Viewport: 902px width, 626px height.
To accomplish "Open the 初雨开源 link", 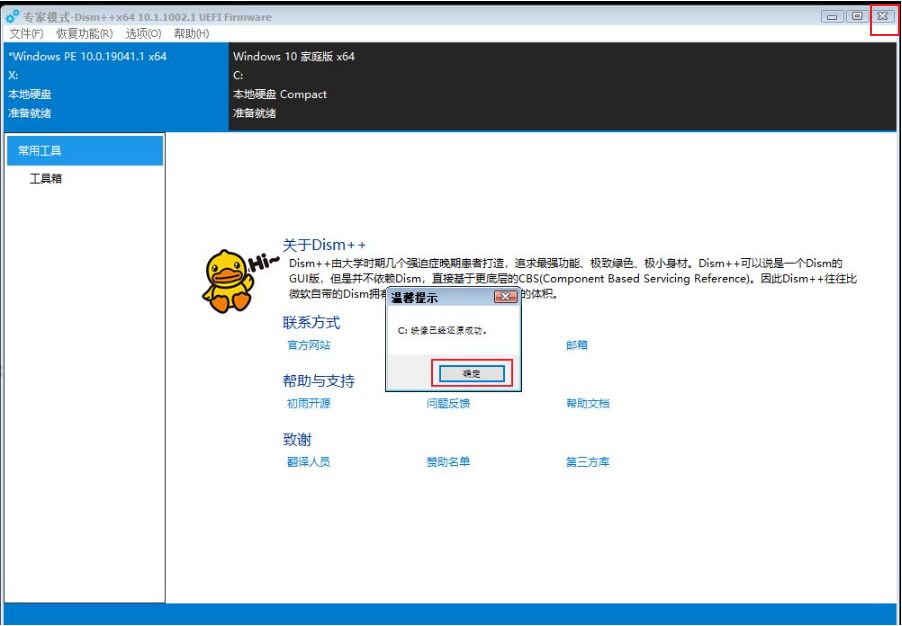I will point(308,404).
